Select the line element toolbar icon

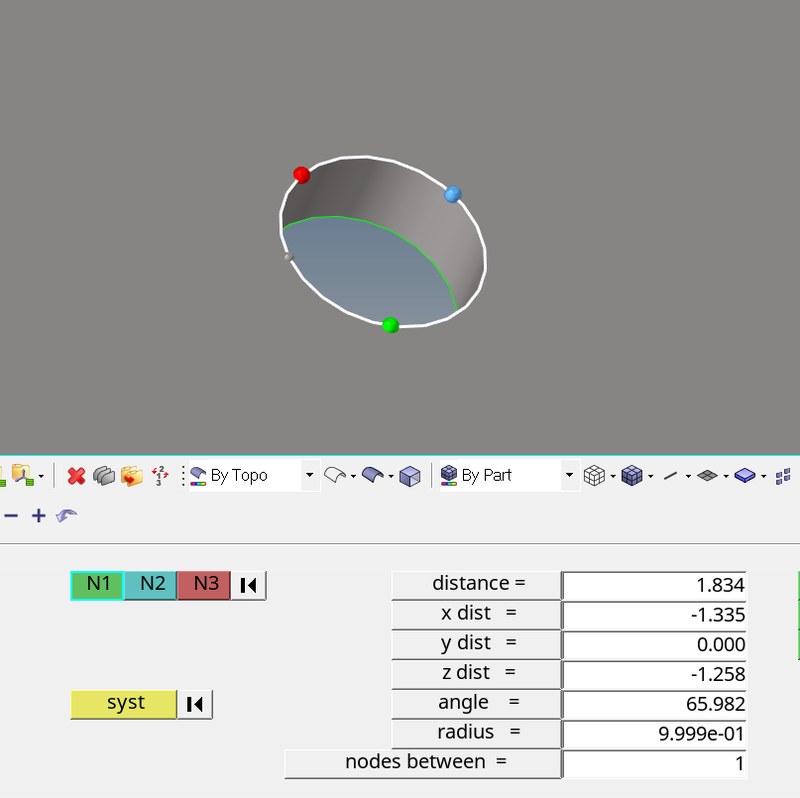(672, 475)
